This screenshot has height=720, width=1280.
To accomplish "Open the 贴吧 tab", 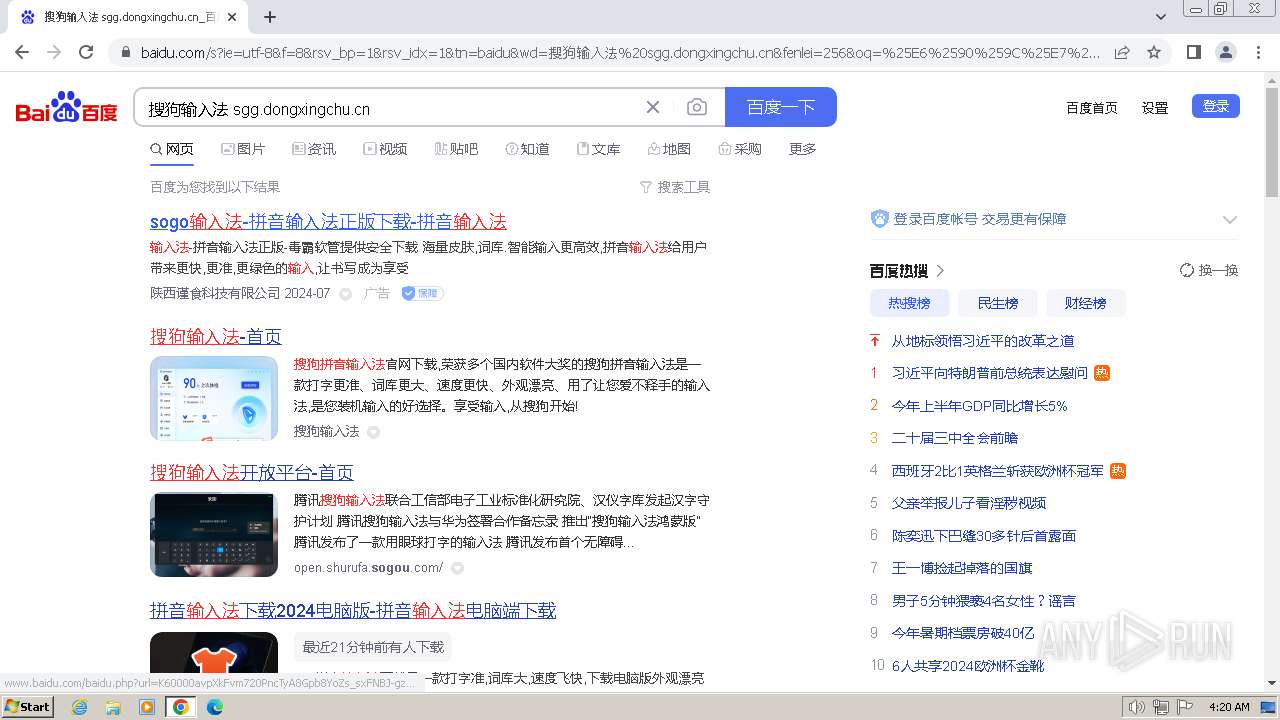I will (x=456, y=149).
